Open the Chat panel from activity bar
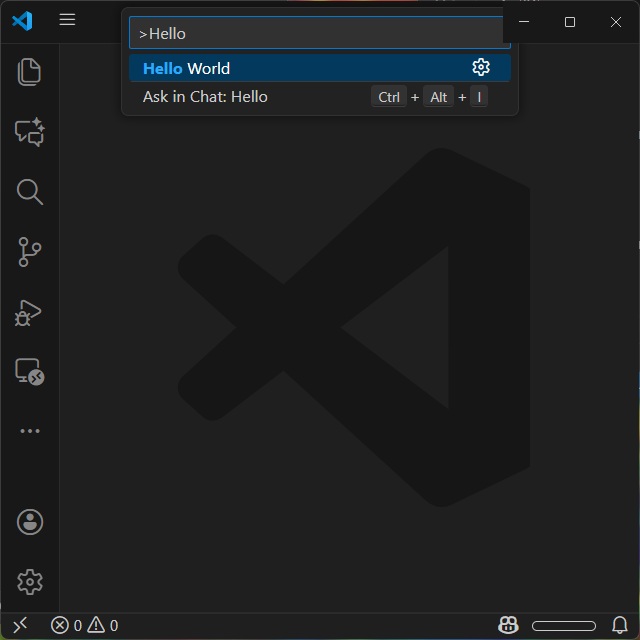Image resolution: width=640 pixels, height=640 pixels. (x=29, y=132)
